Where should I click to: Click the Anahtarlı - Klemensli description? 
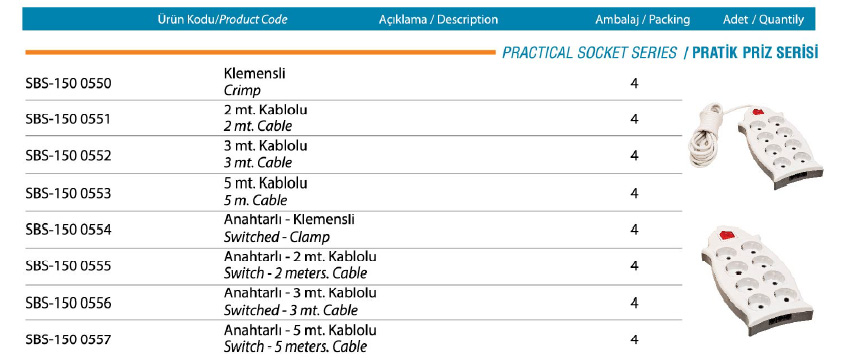pos(289,220)
